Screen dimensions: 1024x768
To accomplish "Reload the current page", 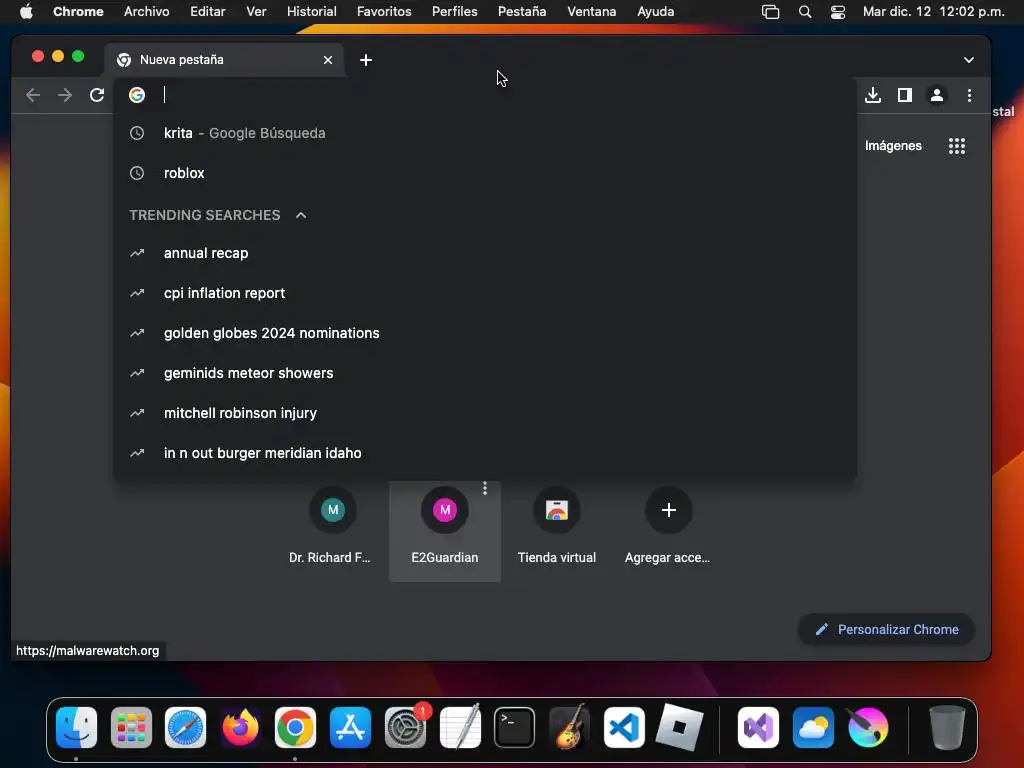I will (97, 95).
